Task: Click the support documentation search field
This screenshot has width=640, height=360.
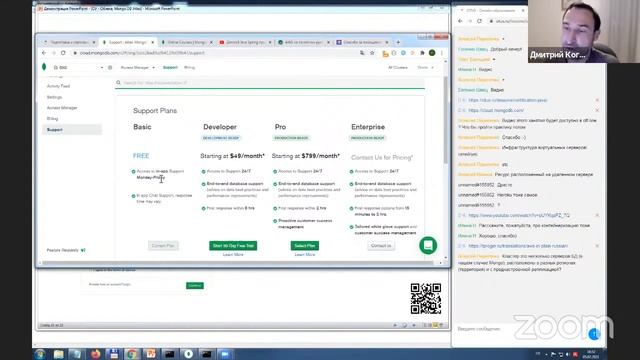Action: pos(270,83)
